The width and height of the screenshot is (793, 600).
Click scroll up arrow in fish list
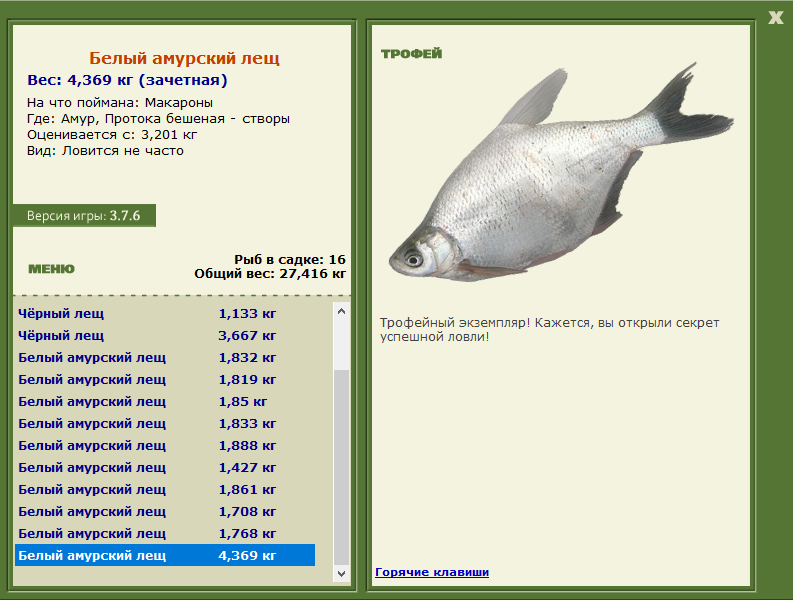341,311
